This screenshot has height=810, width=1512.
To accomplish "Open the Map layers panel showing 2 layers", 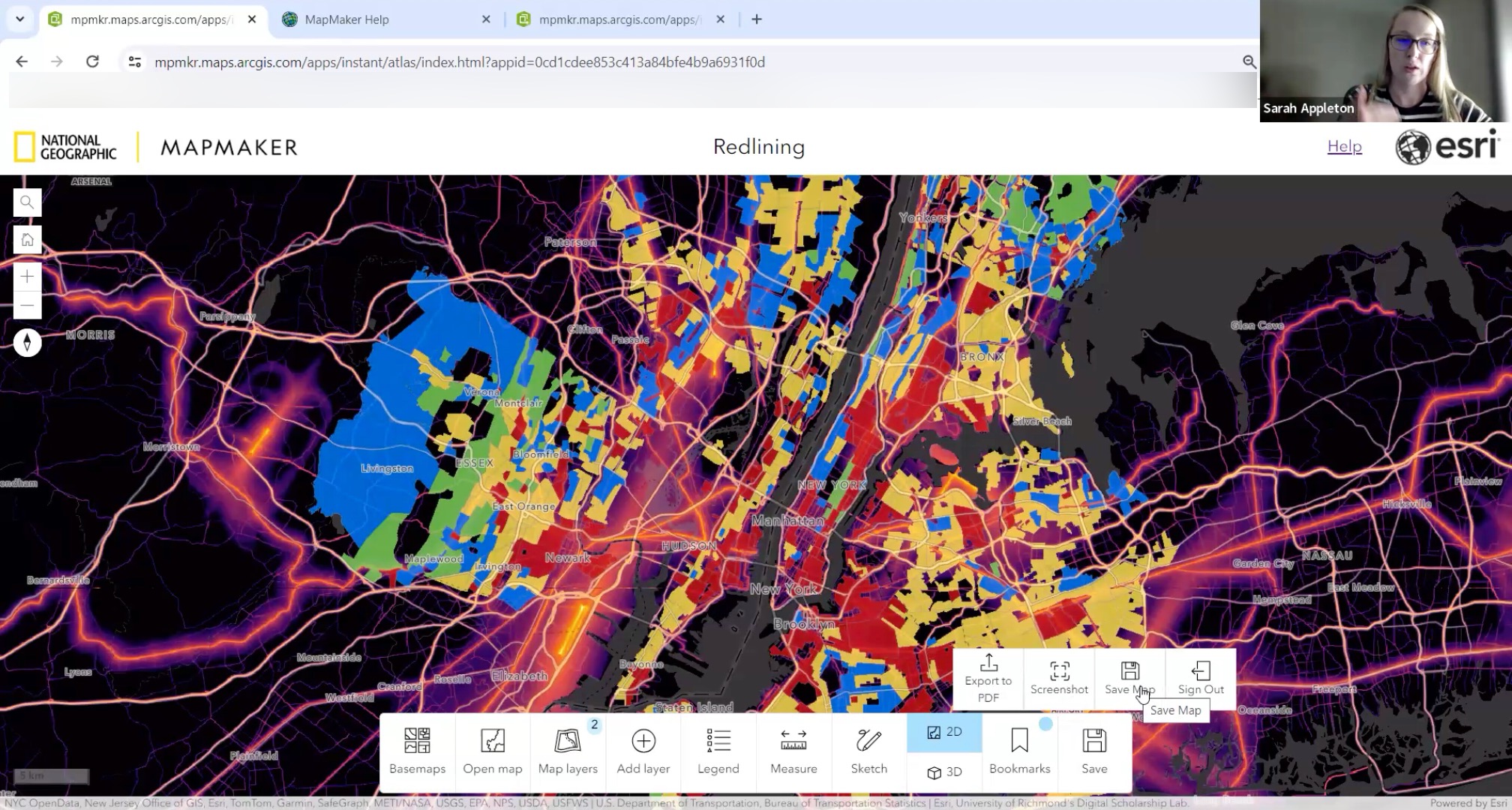I will [568, 750].
